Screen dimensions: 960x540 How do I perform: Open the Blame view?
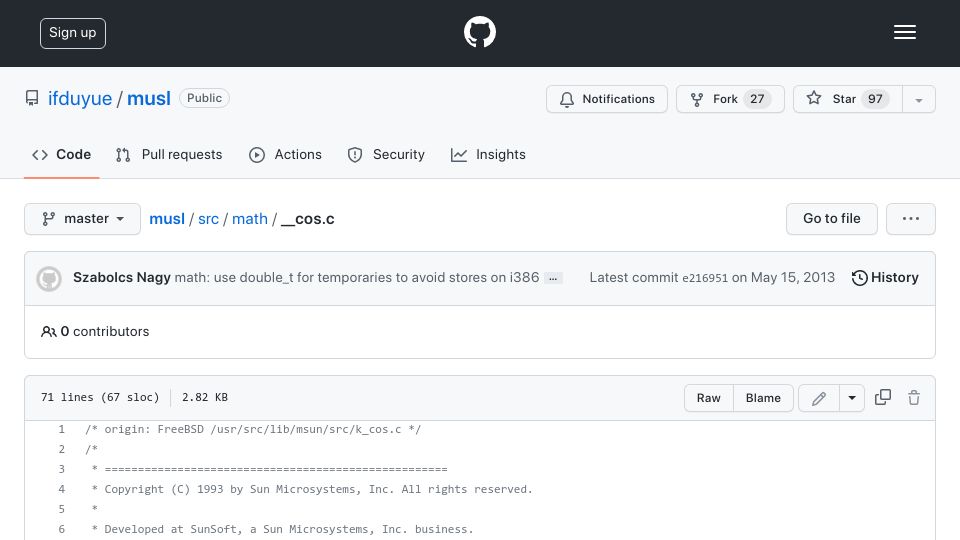(x=763, y=398)
